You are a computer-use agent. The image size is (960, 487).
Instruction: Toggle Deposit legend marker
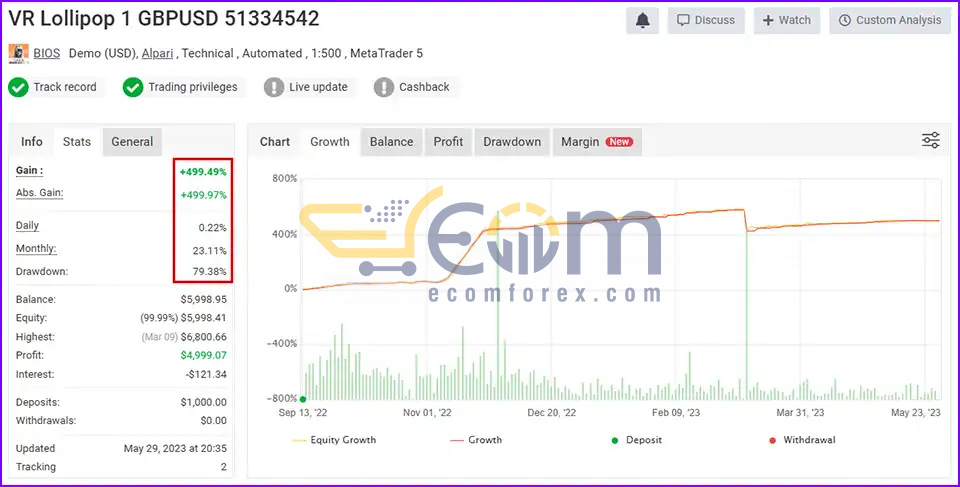point(637,440)
